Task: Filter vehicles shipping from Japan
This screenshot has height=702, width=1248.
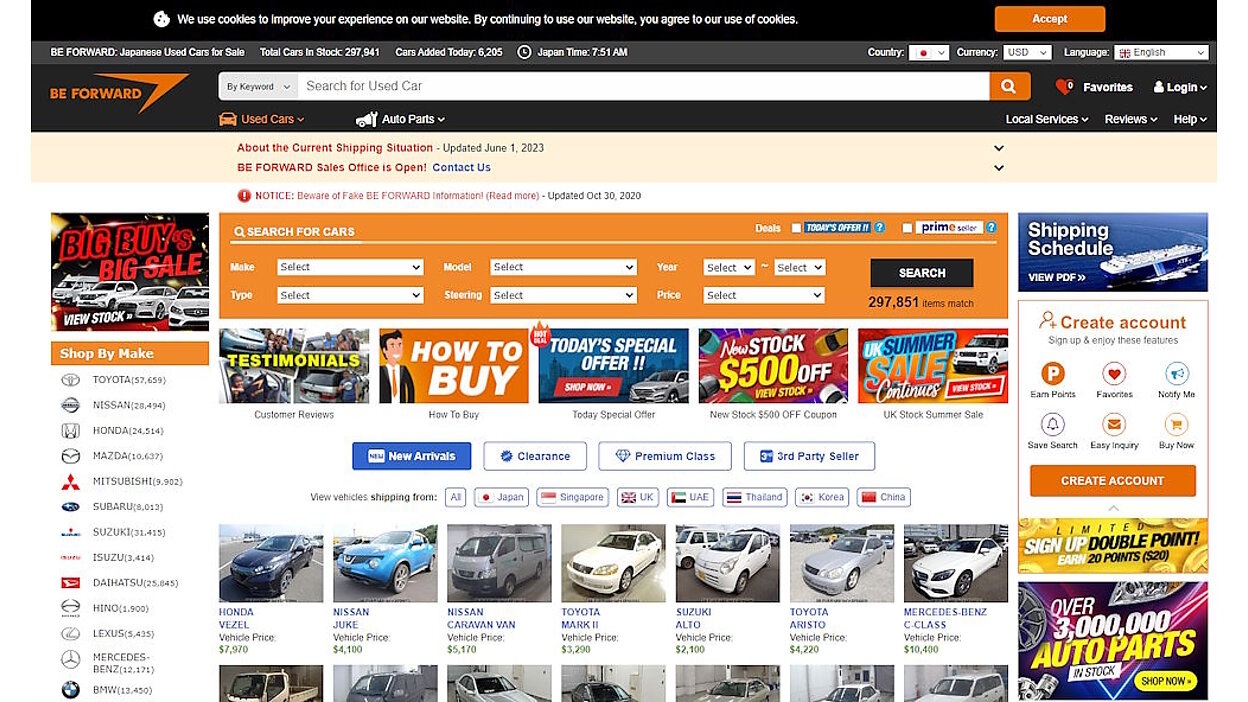Action: pyautogui.click(x=501, y=497)
